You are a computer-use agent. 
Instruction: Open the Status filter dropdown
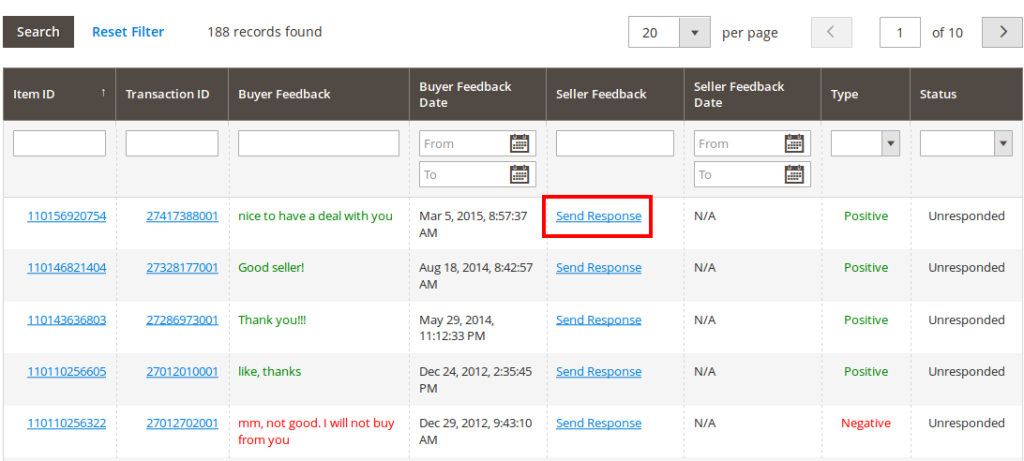pyautogui.click(x=1003, y=144)
